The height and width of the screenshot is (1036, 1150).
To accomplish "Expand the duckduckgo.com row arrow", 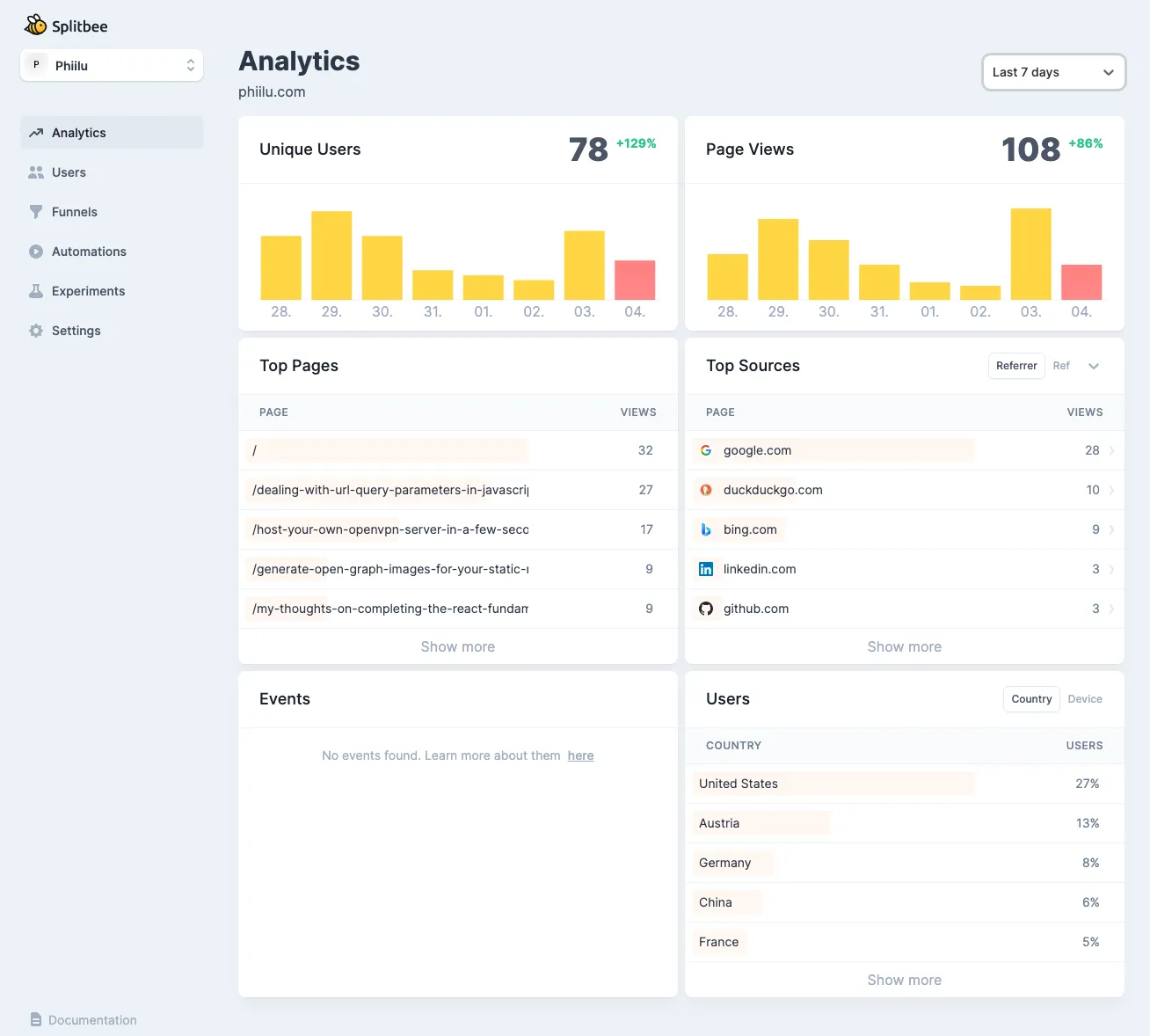I will tap(1112, 490).
